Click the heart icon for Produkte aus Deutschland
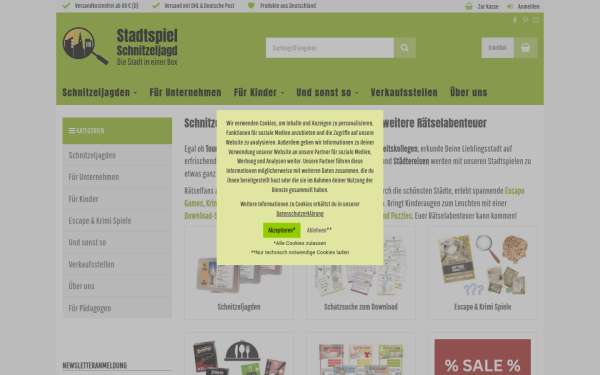Viewport: 600px width, 375px height. (x=251, y=6)
